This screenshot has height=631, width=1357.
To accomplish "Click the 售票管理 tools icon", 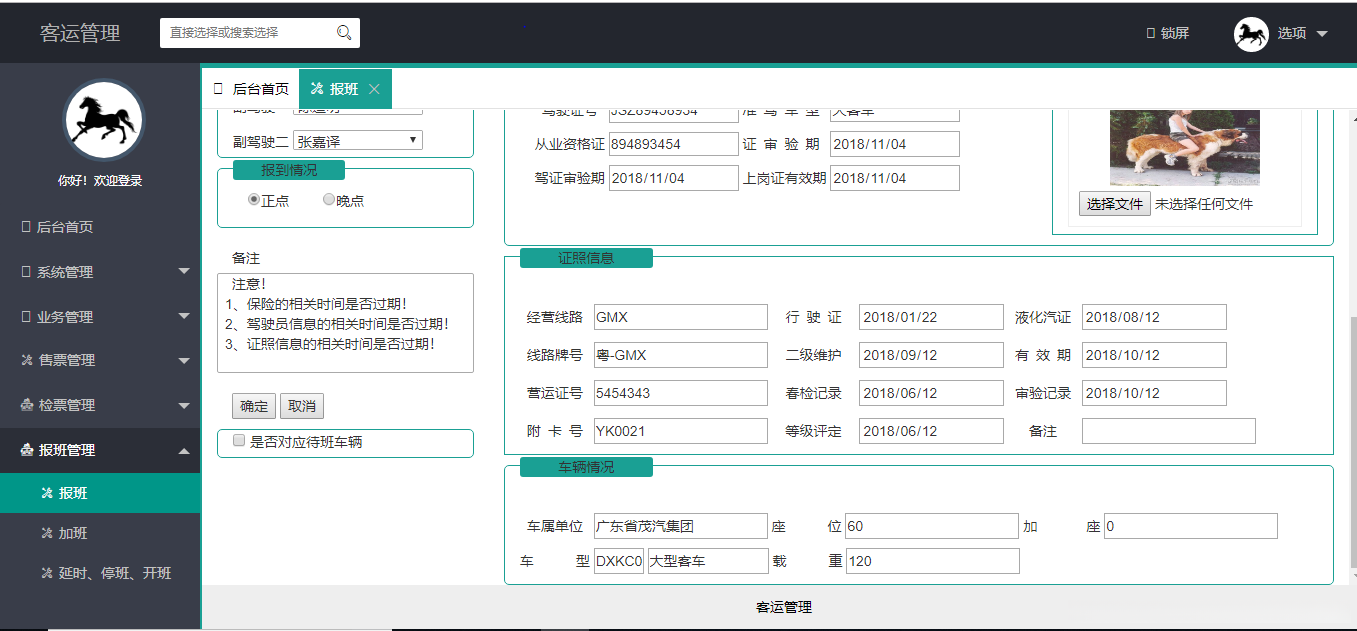I will click(x=27, y=360).
